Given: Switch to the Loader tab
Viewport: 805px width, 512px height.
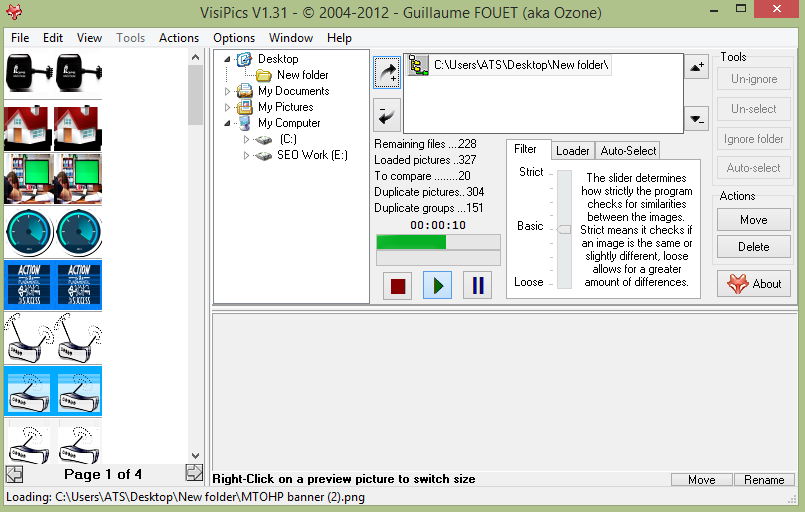Looking at the screenshot, I should pyautogui.click(x=572, y=151).
